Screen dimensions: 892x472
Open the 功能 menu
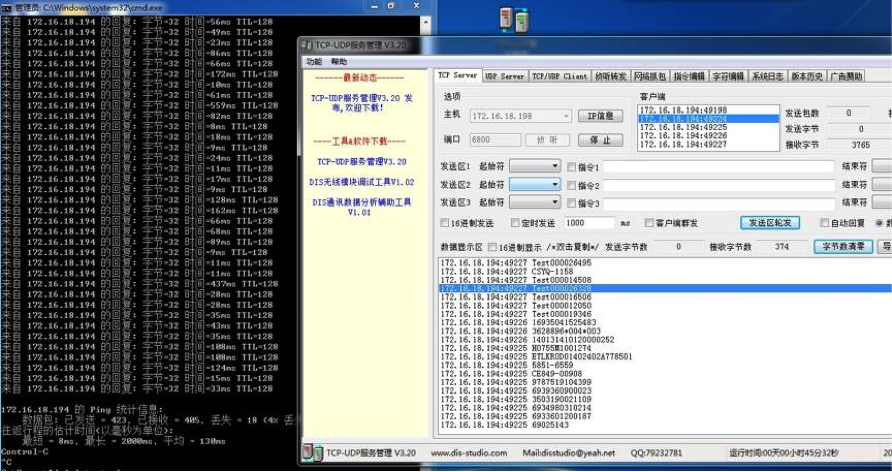314,62
